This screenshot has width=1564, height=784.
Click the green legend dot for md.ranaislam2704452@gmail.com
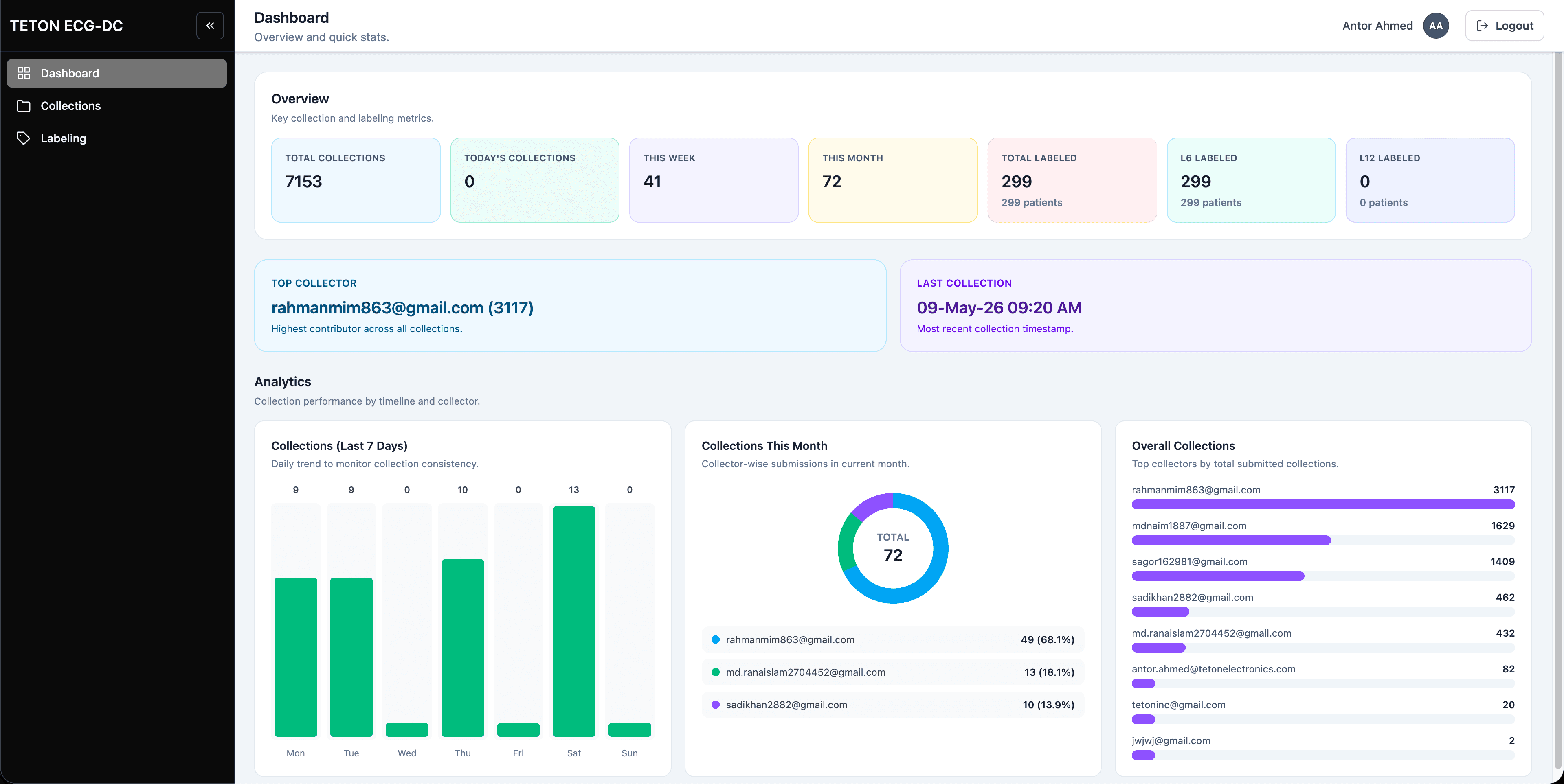[715, 672]
